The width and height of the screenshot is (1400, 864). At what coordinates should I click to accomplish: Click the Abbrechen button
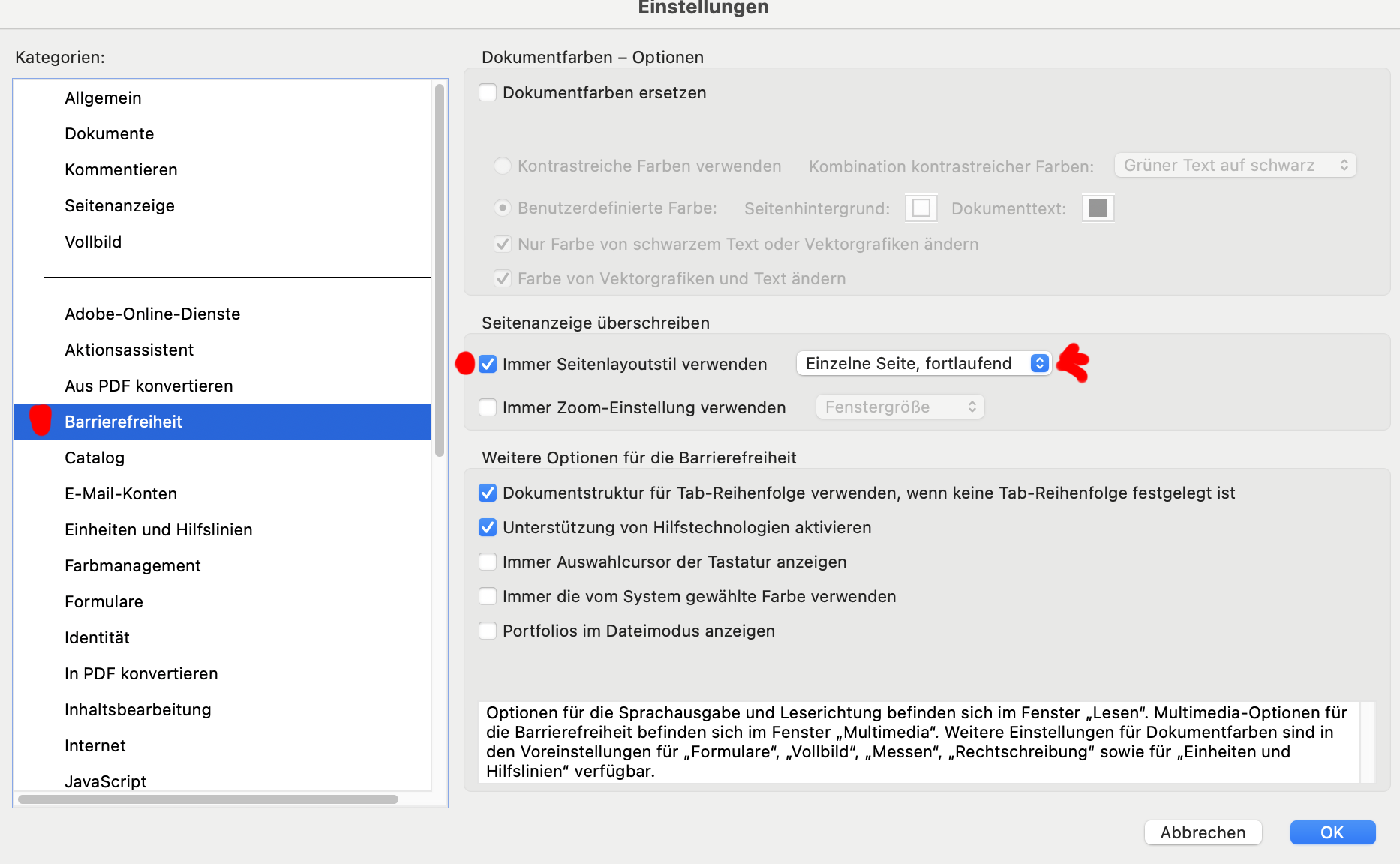(x=1203, y=832)
